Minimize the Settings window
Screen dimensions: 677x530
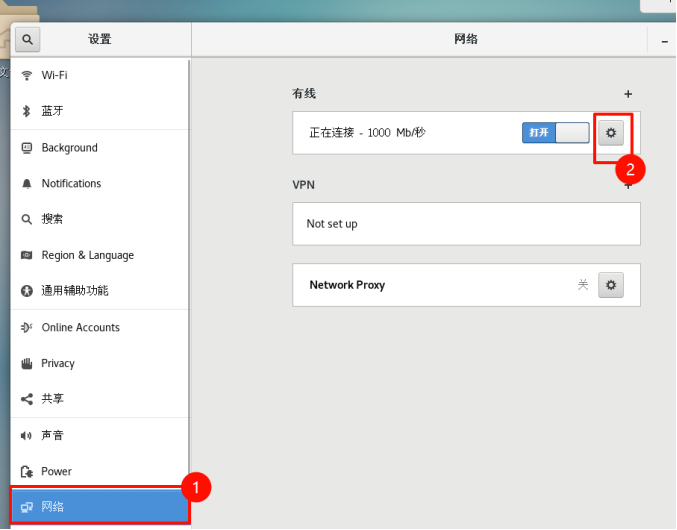tap(664, 41)
